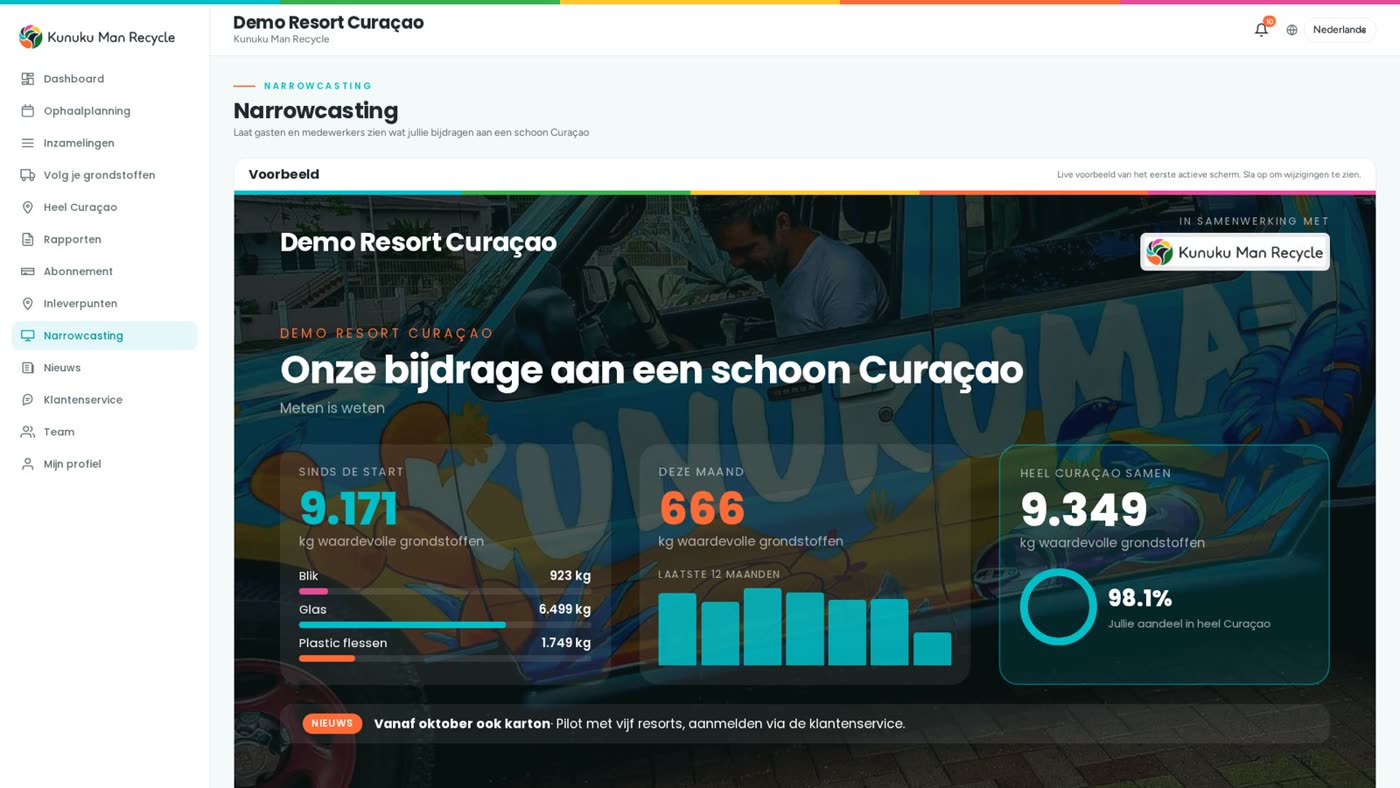Image resolution: width=1400 pixels, height=788 pixels.
Task: Click the Ophaalplanning calendar icon
Action: coord(28,111)
